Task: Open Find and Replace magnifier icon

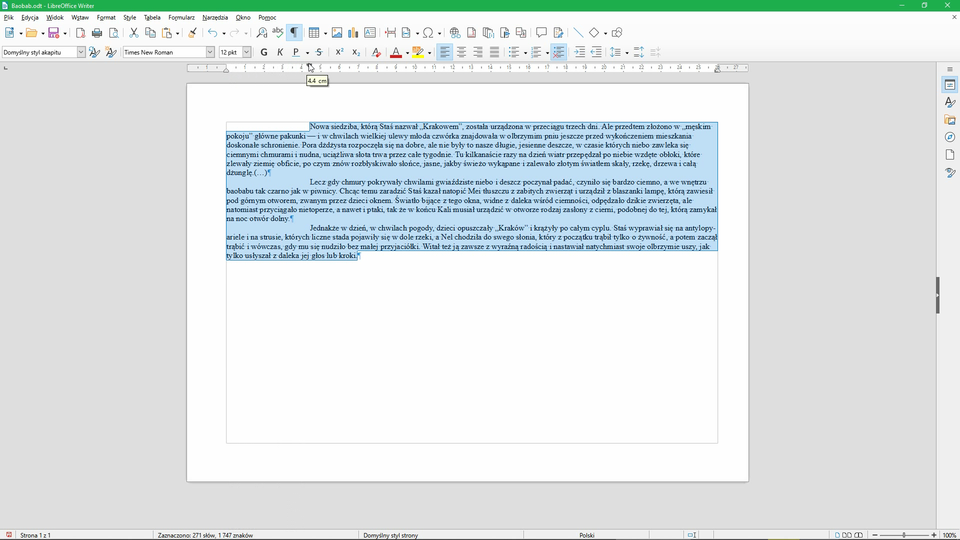Action: 262,33
